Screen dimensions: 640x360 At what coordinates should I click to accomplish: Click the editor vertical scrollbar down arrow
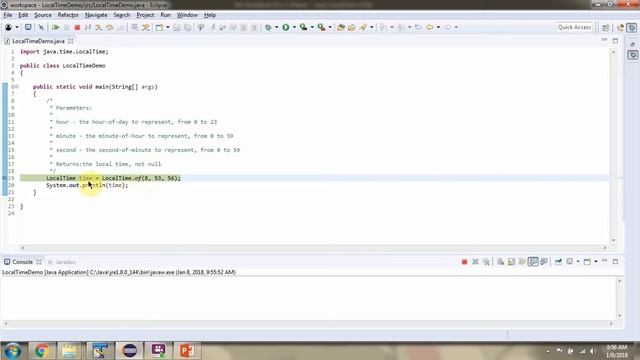(x=613, y=240)
